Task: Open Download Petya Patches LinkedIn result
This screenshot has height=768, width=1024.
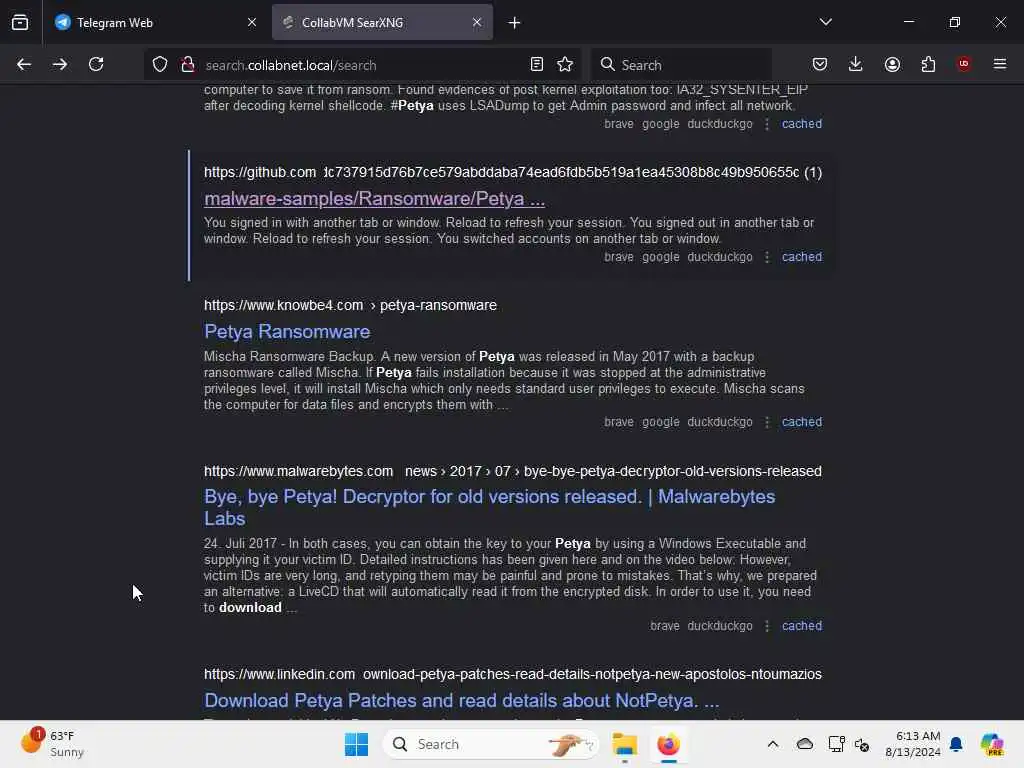Action: coord(462,701)
